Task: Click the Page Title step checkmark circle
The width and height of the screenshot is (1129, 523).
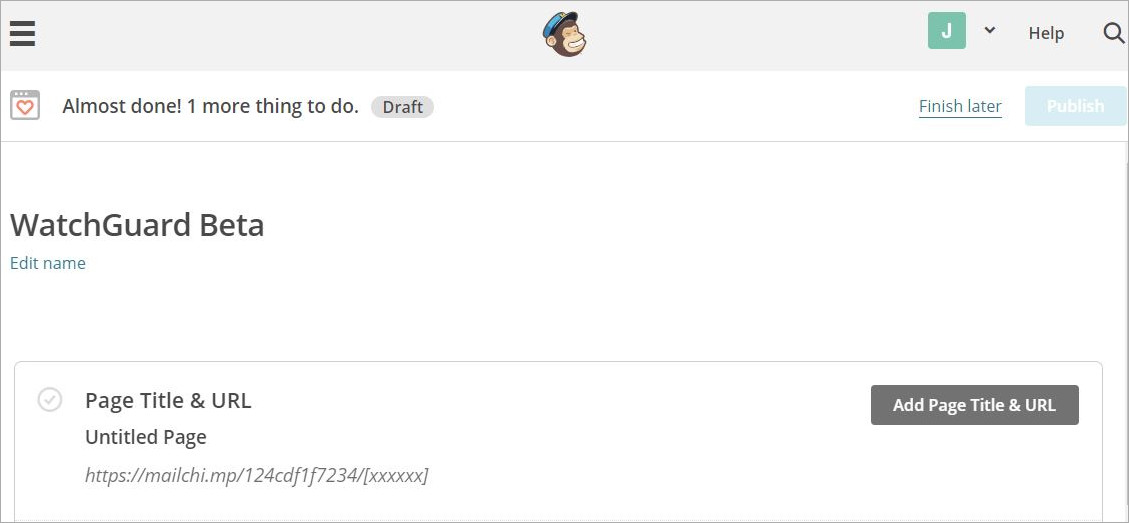Action: pos(50,400)
